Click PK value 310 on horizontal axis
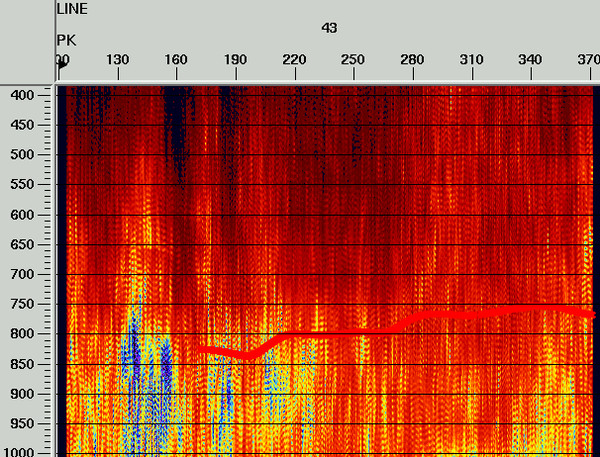The width and height of the screenshot is (600, 457). [x=472, y=59]
